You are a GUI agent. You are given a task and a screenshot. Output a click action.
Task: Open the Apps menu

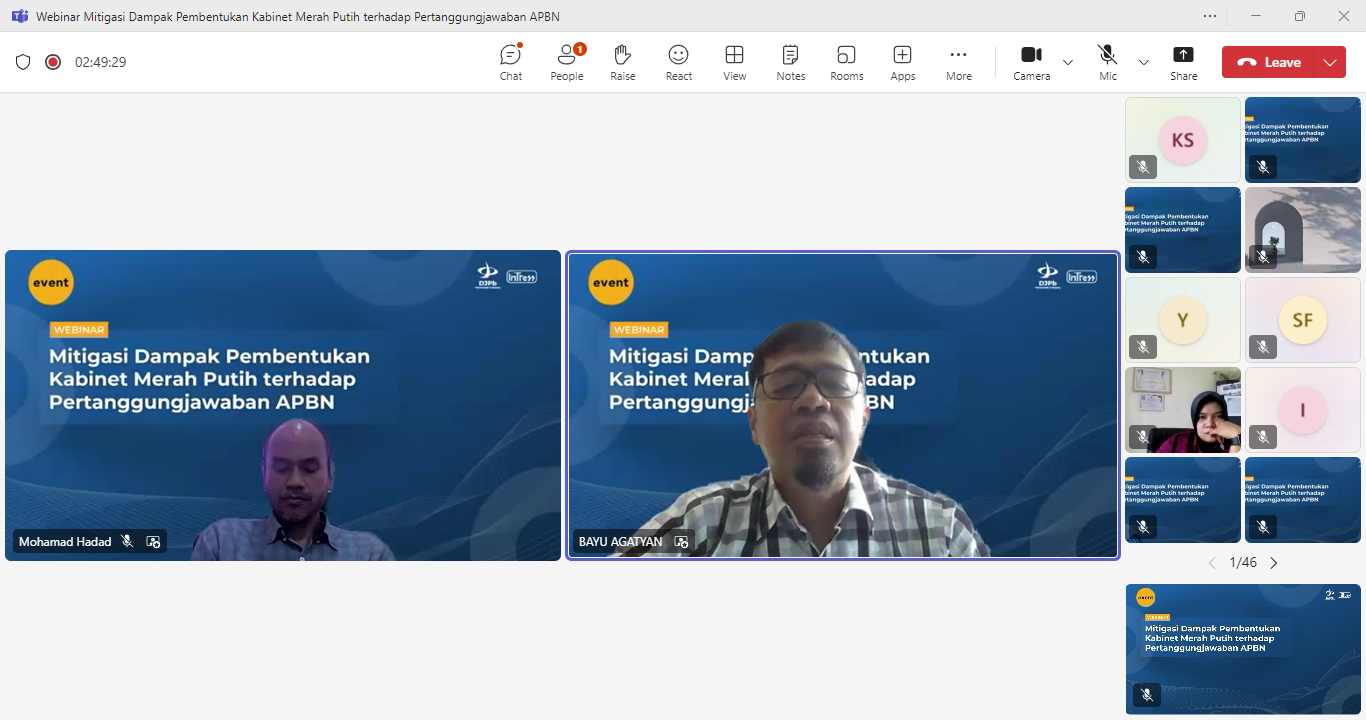tap(903, 62)
